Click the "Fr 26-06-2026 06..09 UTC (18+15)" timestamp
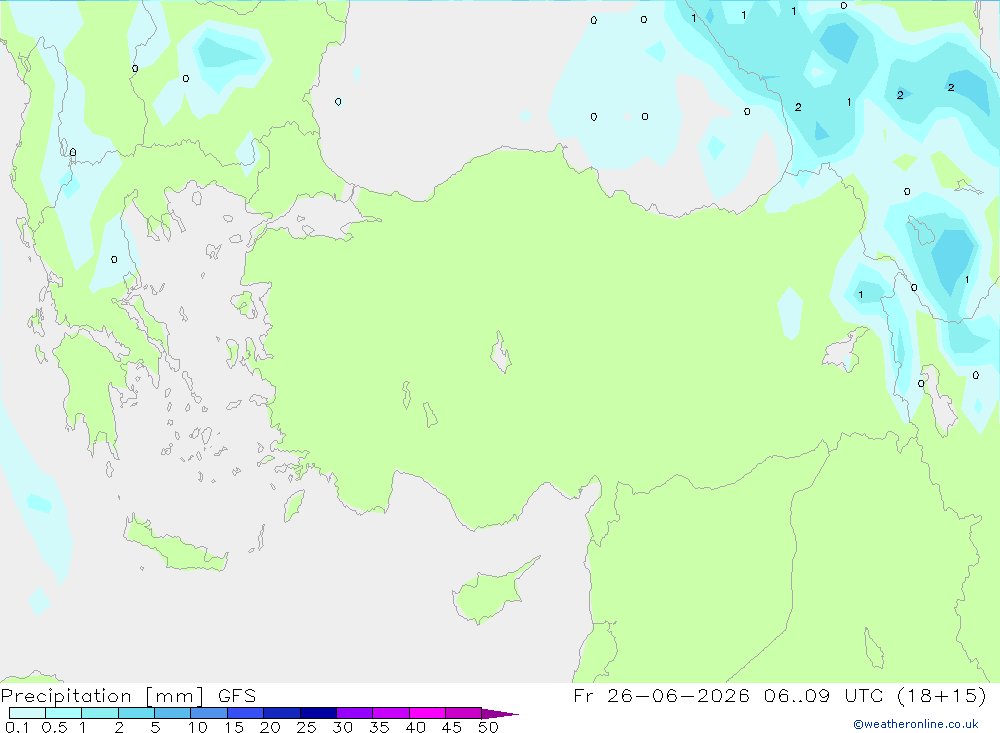The image size is (1000, 733). pos(779,696)
